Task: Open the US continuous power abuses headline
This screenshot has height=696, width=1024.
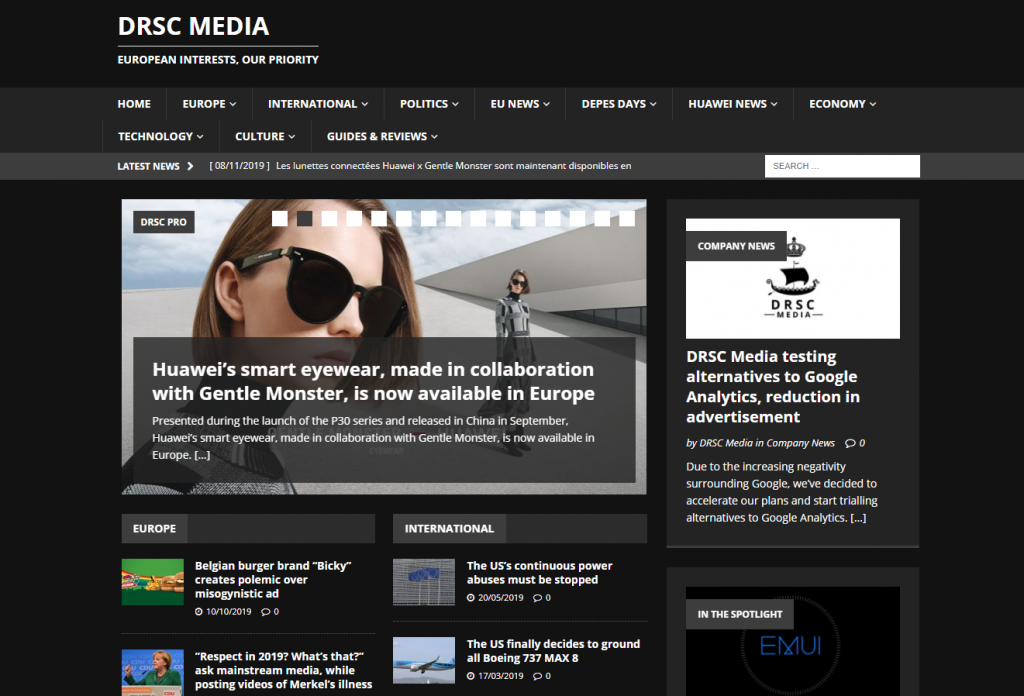Action: 539,573
